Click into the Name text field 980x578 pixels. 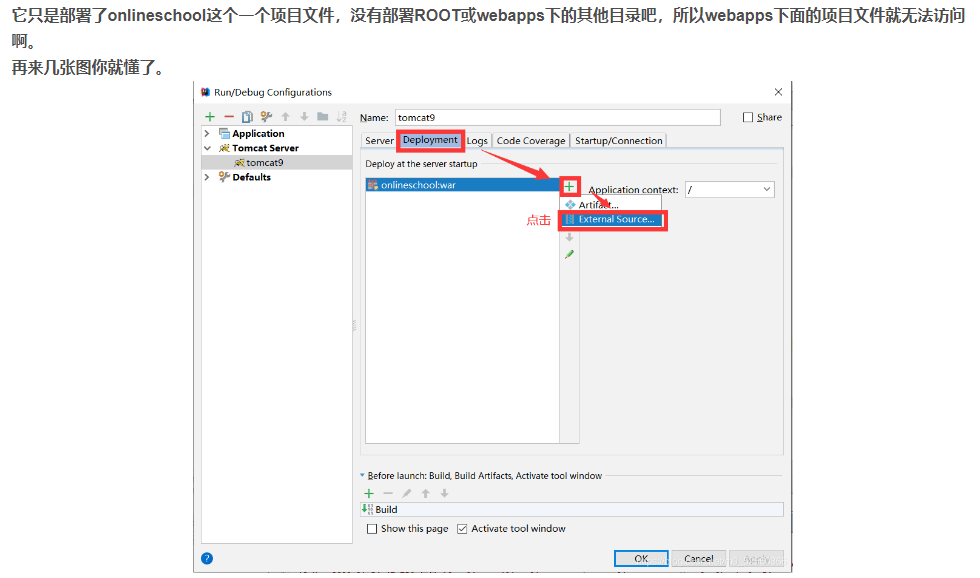click(x=557, y=117)
